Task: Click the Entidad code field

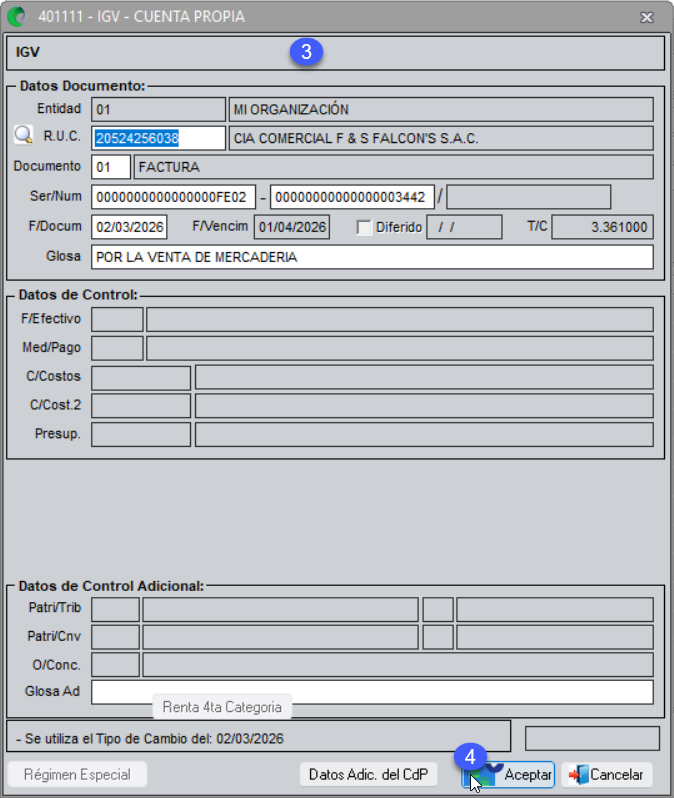Action: pos(158,109)
